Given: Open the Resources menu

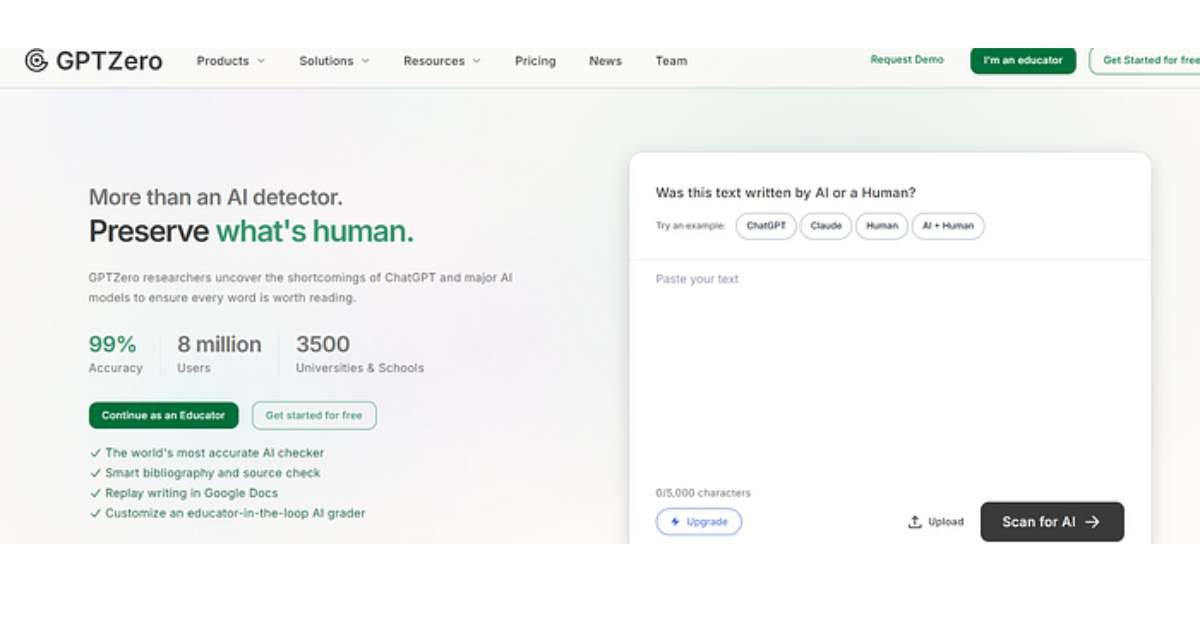Looking at the screenshot, I should coord(442,61).
